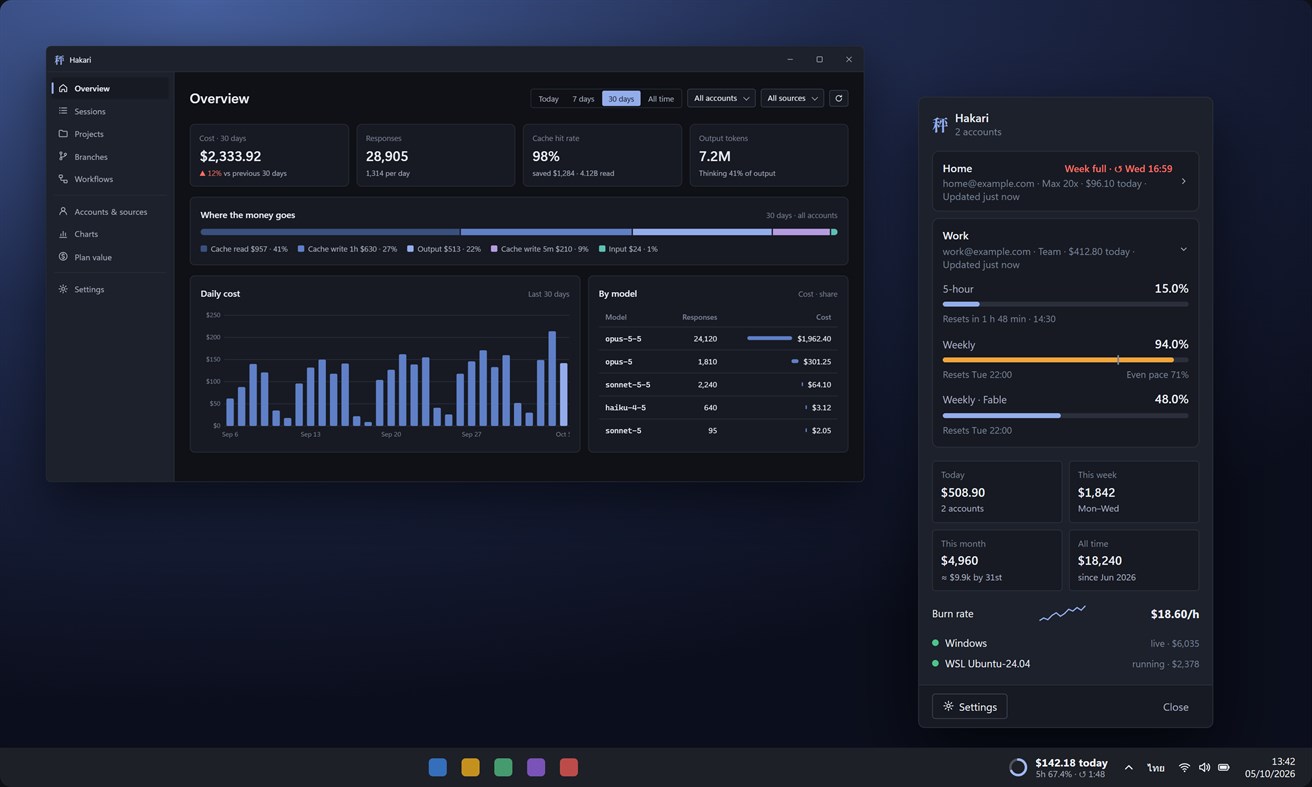
Task: Click the This month $4,960 card
Action: point(997,560)
